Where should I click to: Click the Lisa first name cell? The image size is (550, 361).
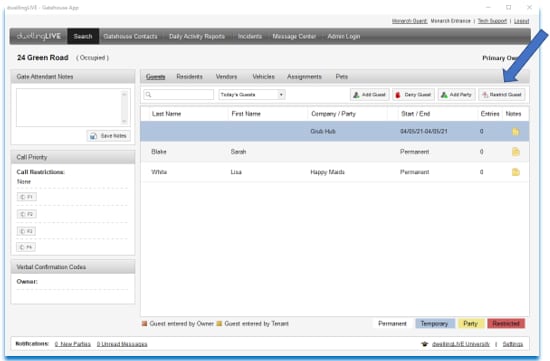(236, 172)
